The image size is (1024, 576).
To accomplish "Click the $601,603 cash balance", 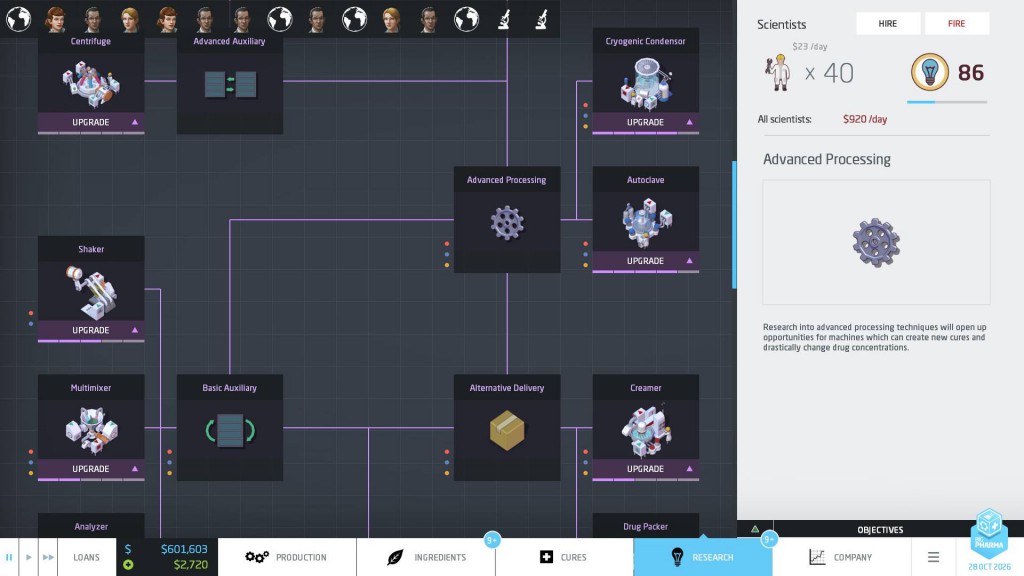I will [x=184, y=549].
